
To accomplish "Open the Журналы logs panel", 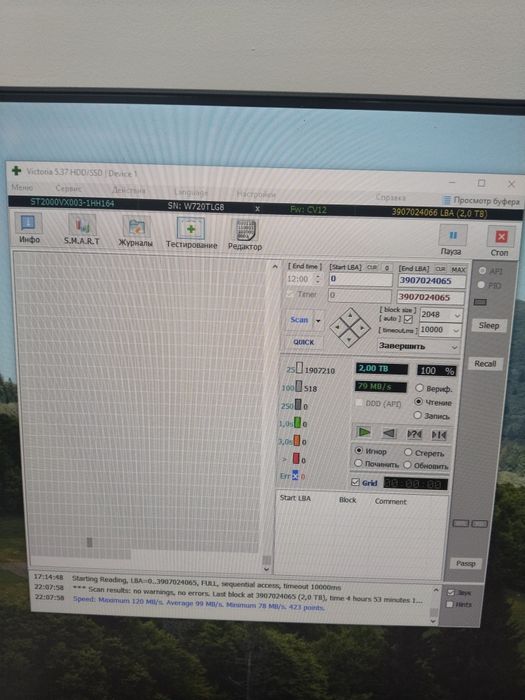I will tap(135, 231).
